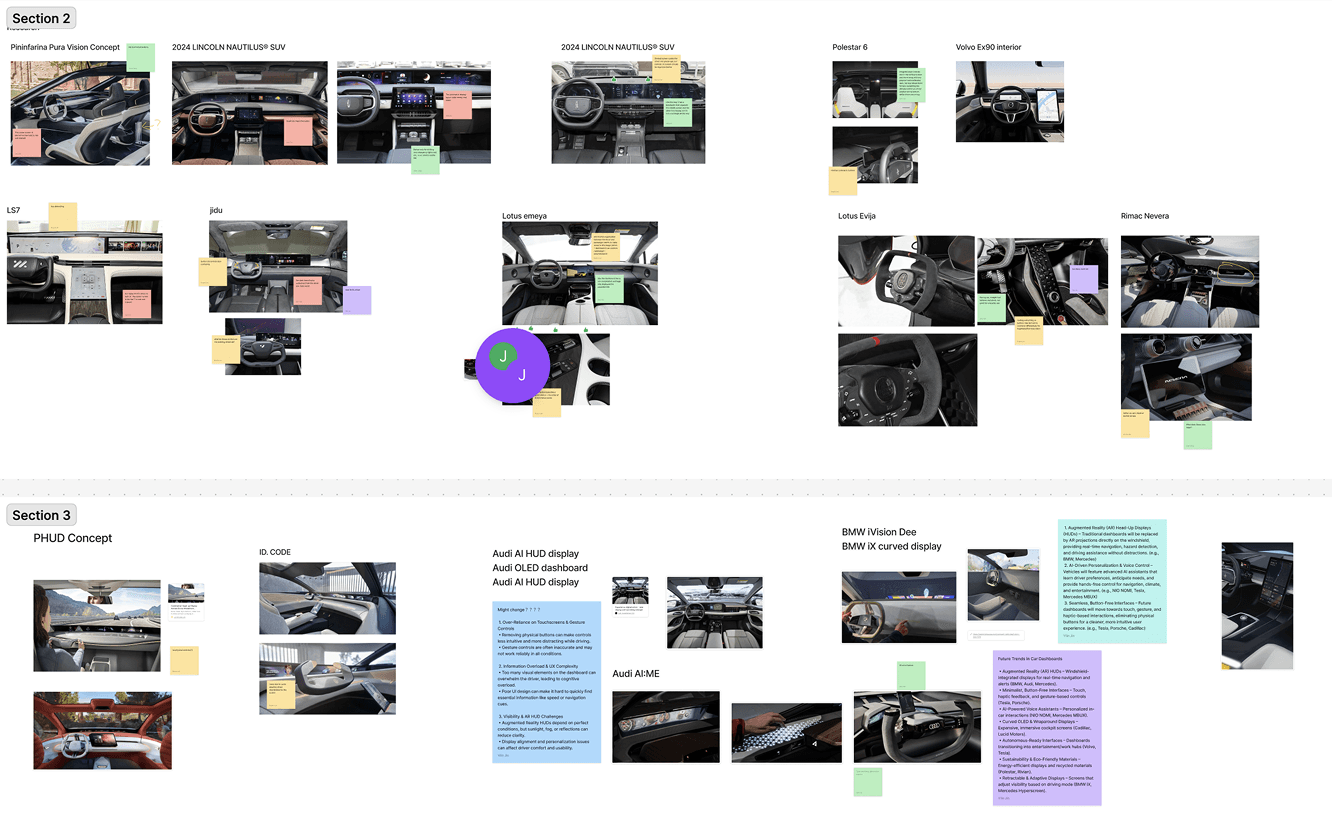Screen dimensions: 1332x824
Task: Click the large purple J avatar bubble
Action: (x=513, y=365)
